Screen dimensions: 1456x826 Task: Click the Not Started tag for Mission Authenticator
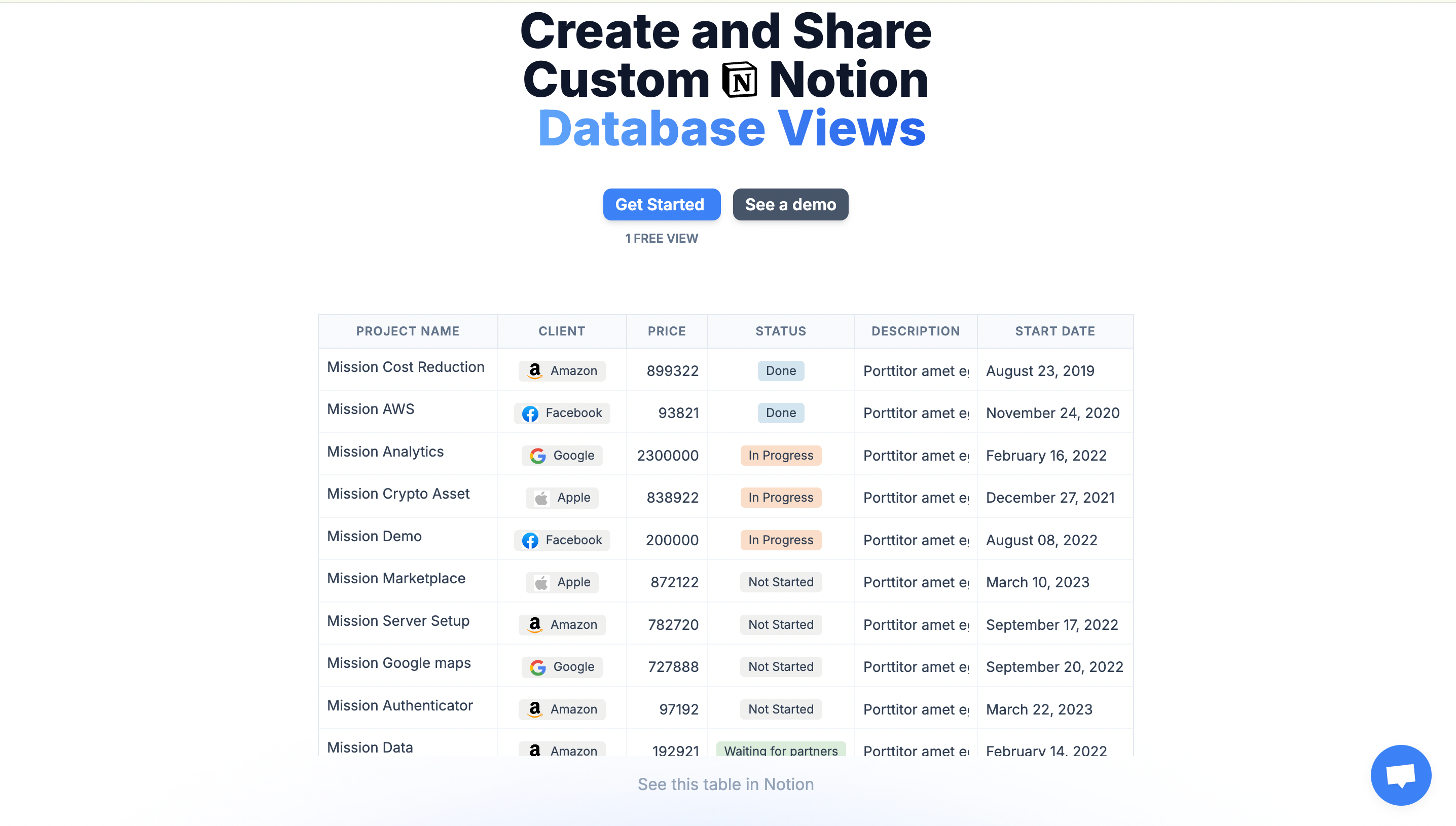coord(781,709)
